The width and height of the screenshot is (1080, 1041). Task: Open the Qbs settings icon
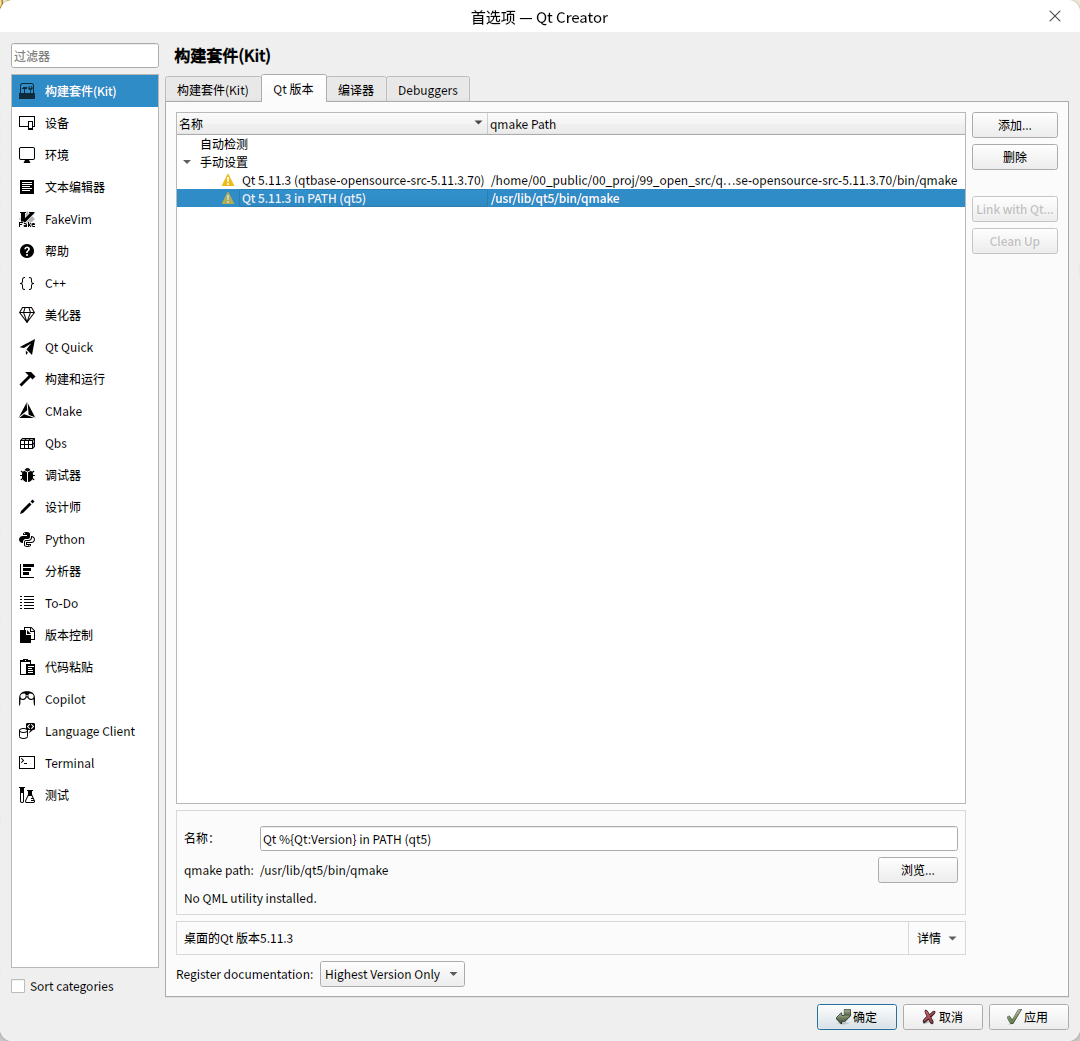click(27, 443)
